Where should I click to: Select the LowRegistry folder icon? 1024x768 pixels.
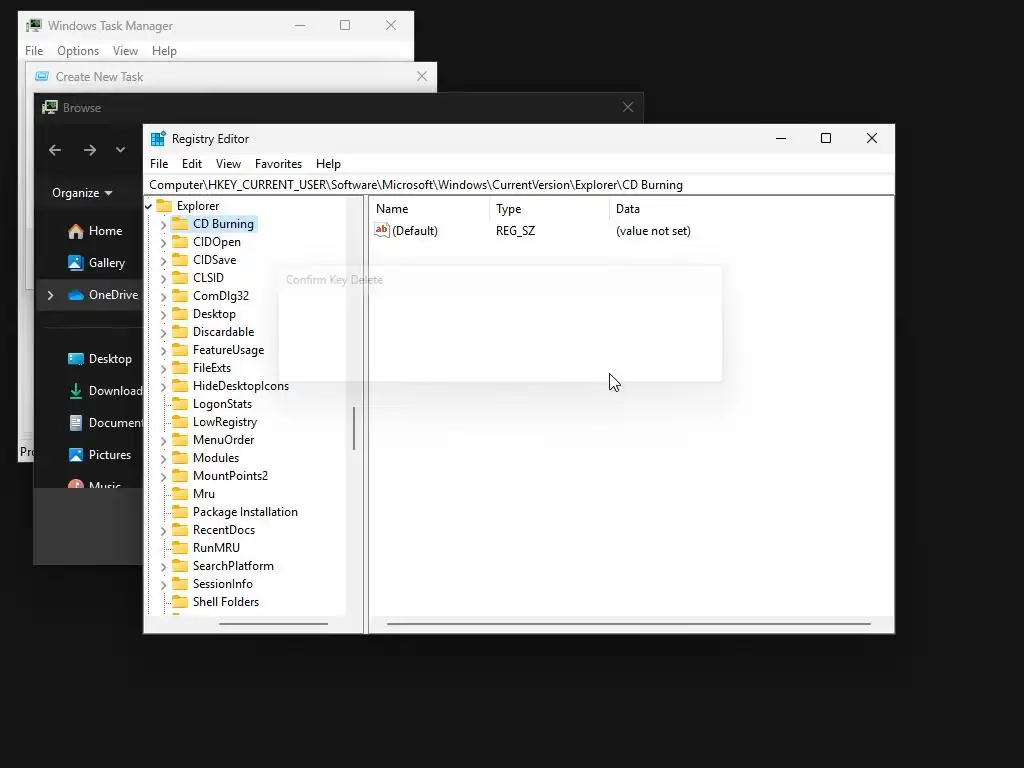[x=180, y=422]
